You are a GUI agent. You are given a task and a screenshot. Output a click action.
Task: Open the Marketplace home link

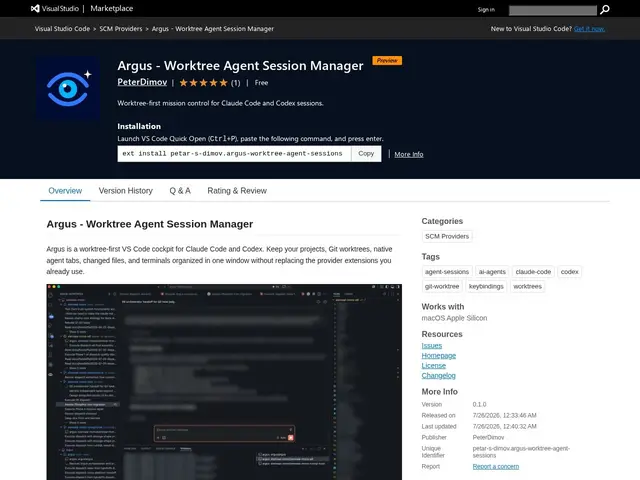(111, 9)
